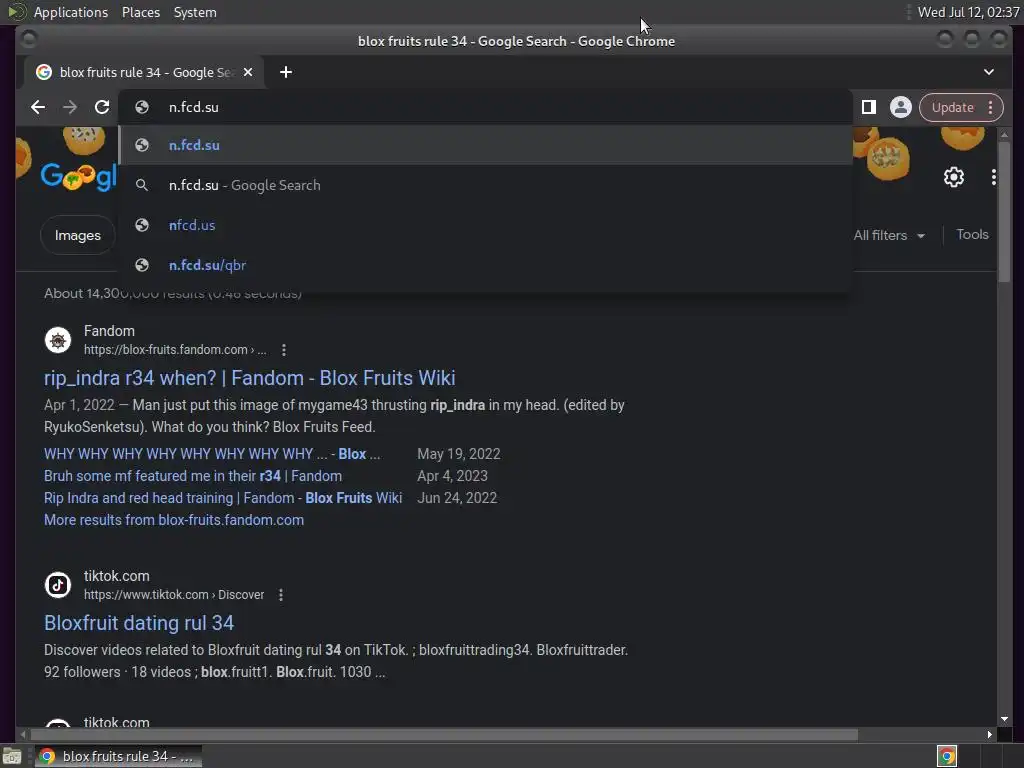Click About 14,300,000 results text
This screenshot has width=1024, height=768.
(173, 293)
